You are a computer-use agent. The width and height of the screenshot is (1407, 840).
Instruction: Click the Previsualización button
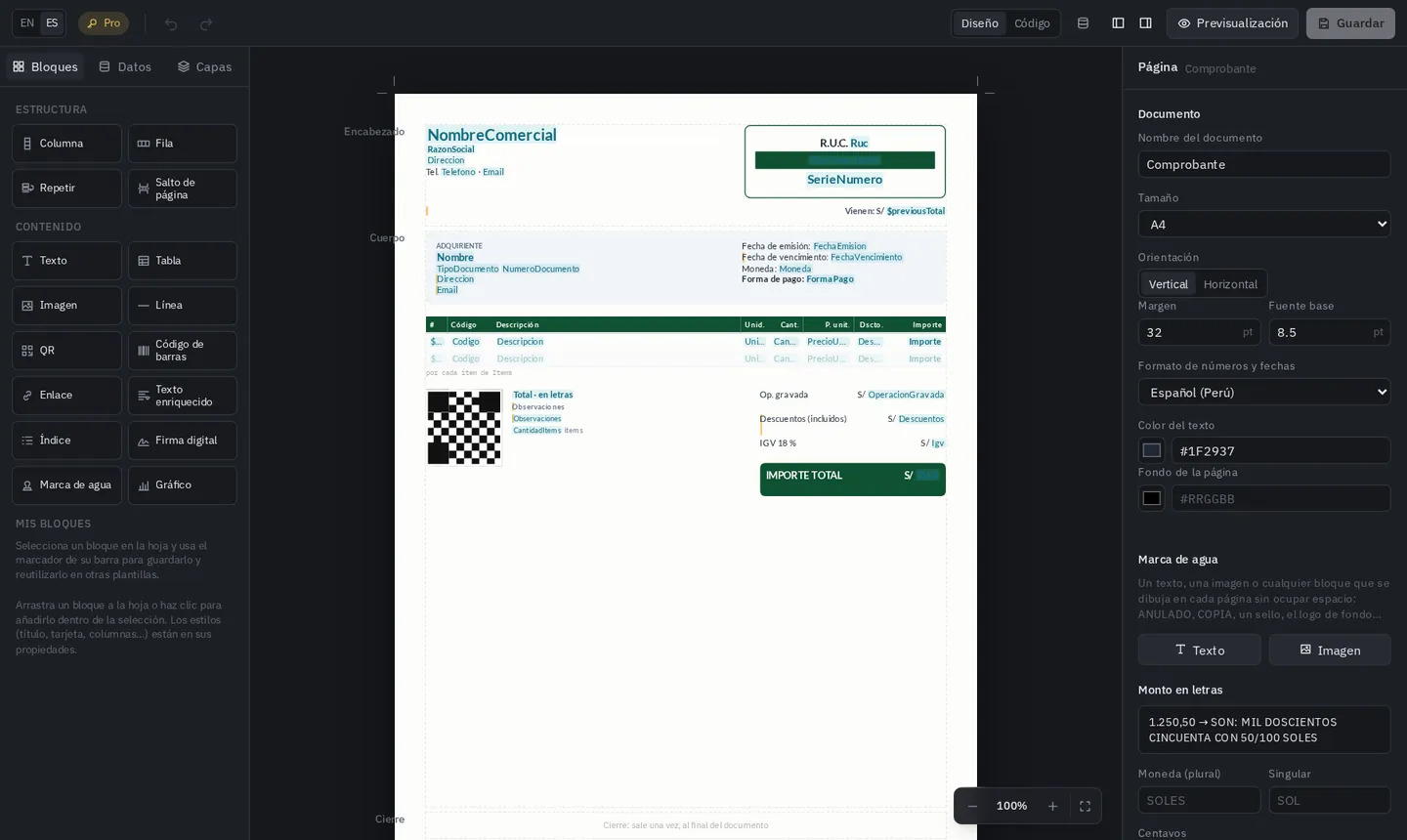coord(1232,23)
